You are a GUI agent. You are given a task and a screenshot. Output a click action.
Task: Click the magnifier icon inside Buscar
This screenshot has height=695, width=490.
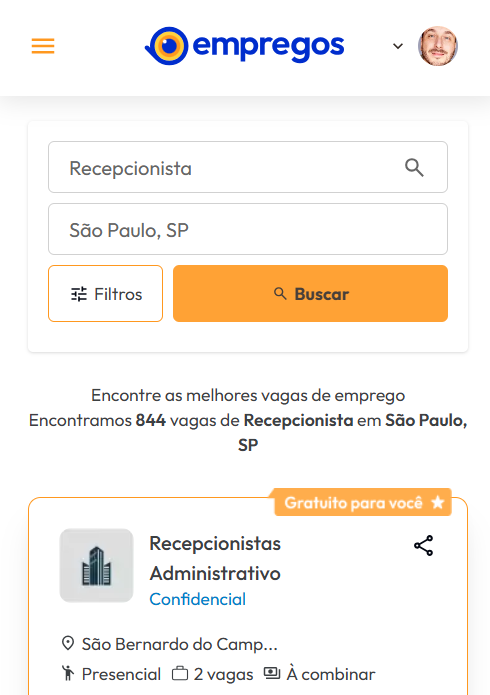[x=280, y=293]
